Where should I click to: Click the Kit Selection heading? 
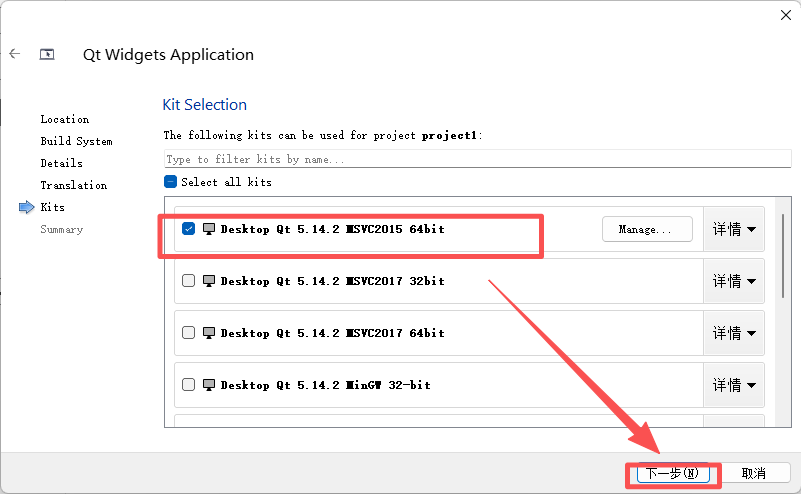point(204,105)
